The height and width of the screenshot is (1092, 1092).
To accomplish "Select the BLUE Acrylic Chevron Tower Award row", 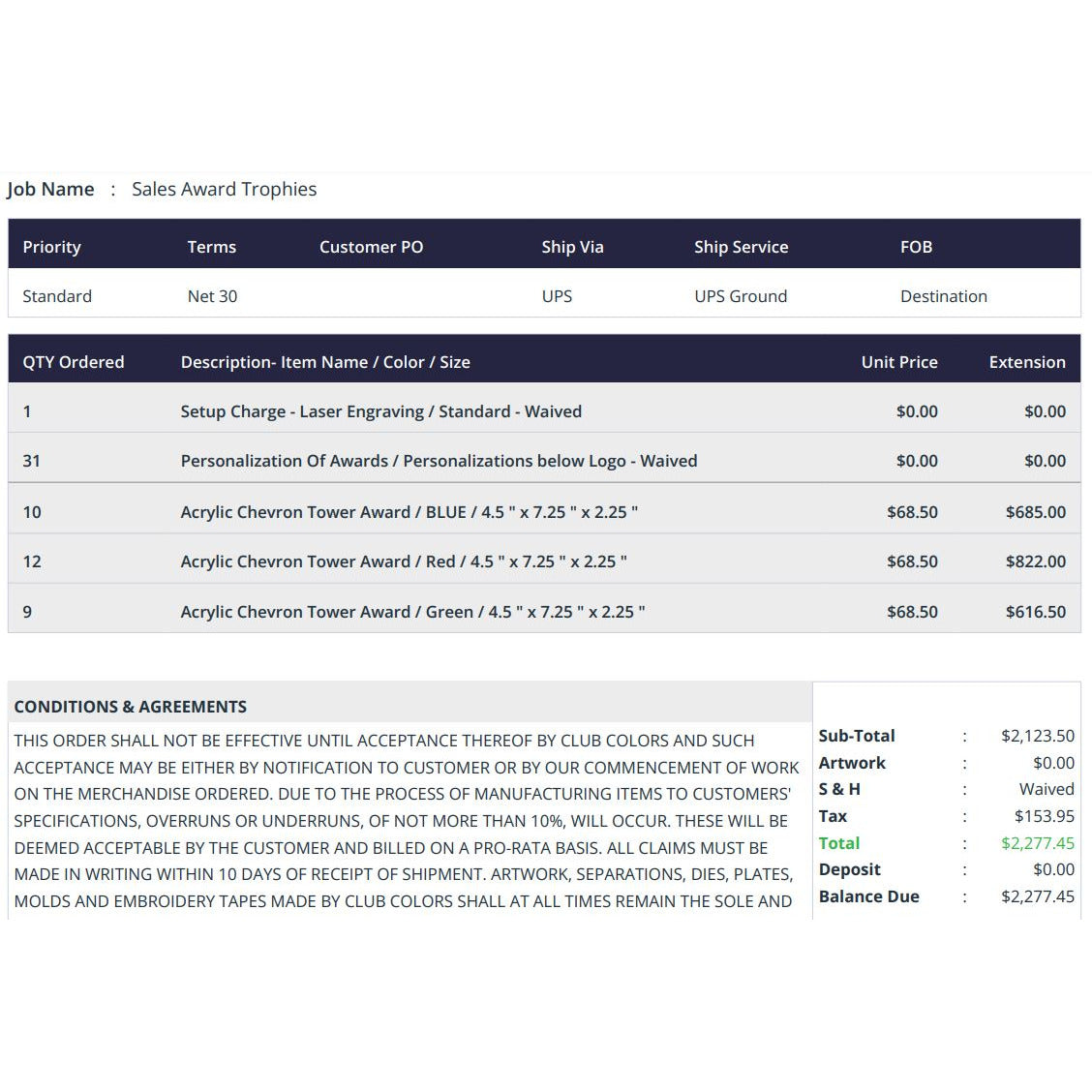I will tap(545, 512).
